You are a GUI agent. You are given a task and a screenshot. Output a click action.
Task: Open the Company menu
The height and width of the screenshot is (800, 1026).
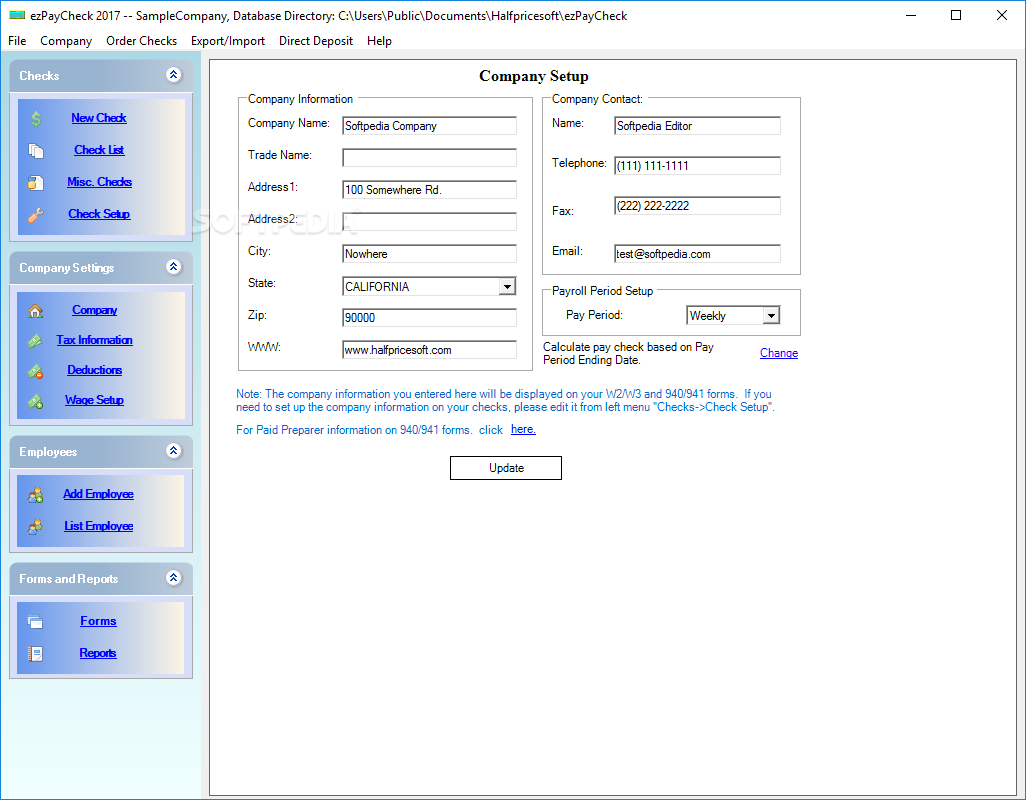tap(66, 41)
